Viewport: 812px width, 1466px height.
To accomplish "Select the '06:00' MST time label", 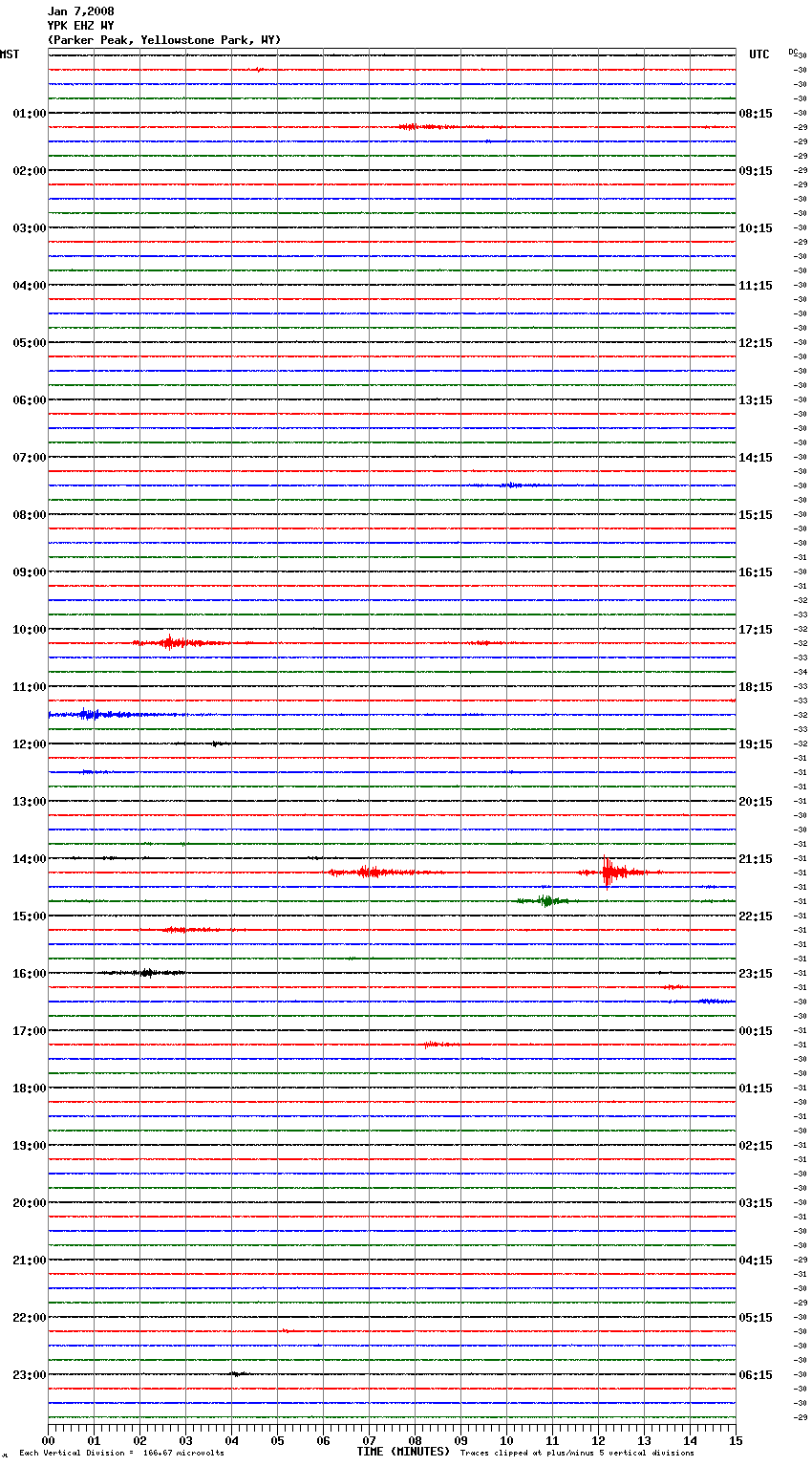I will coord(30,400).
